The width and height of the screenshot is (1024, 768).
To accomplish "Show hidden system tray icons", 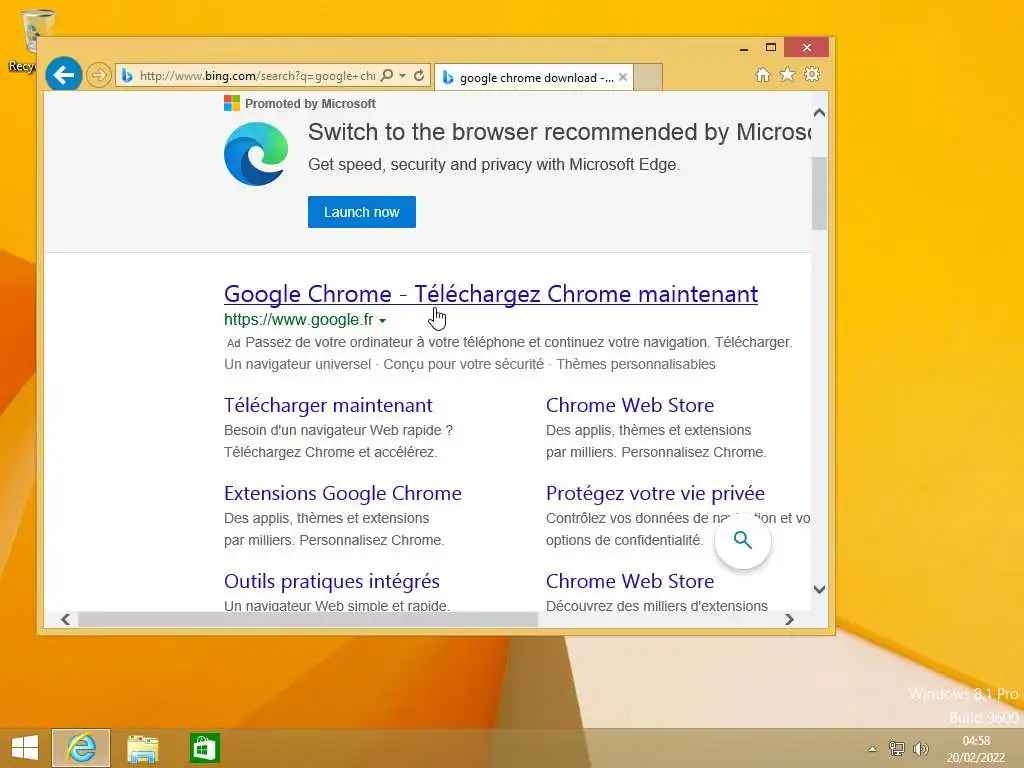I will pos(872,749).
